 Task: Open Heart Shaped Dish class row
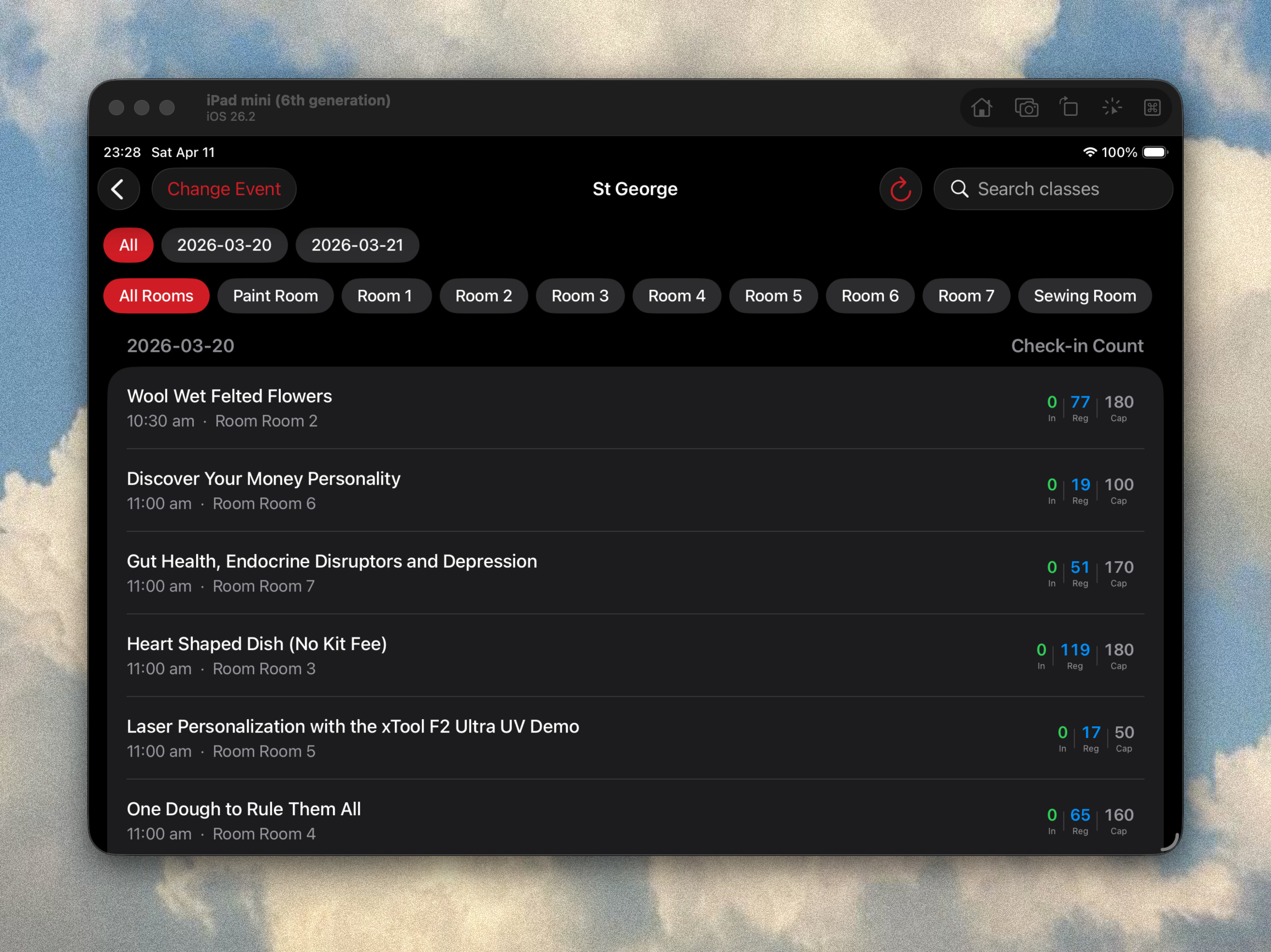pos(635,656)
